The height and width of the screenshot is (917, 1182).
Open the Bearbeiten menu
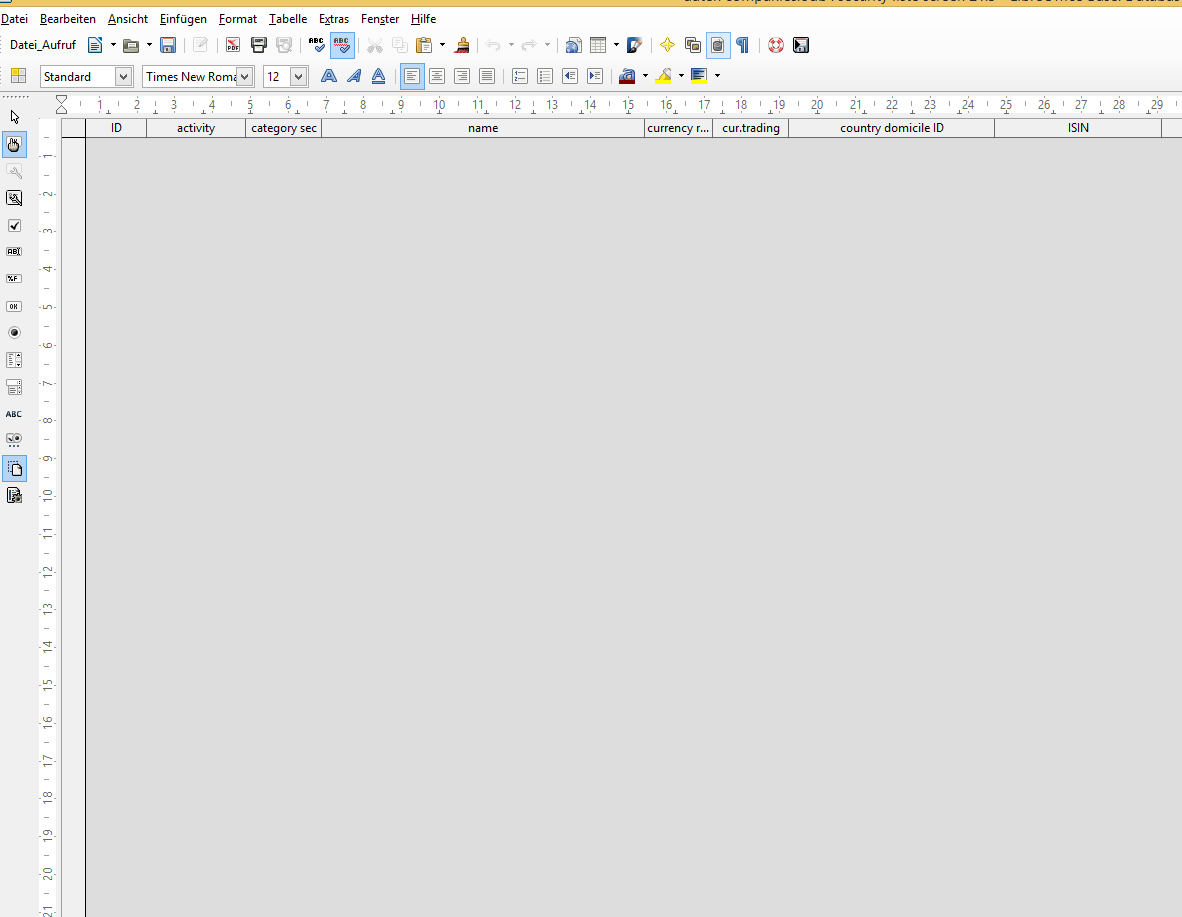click(68, 19)
